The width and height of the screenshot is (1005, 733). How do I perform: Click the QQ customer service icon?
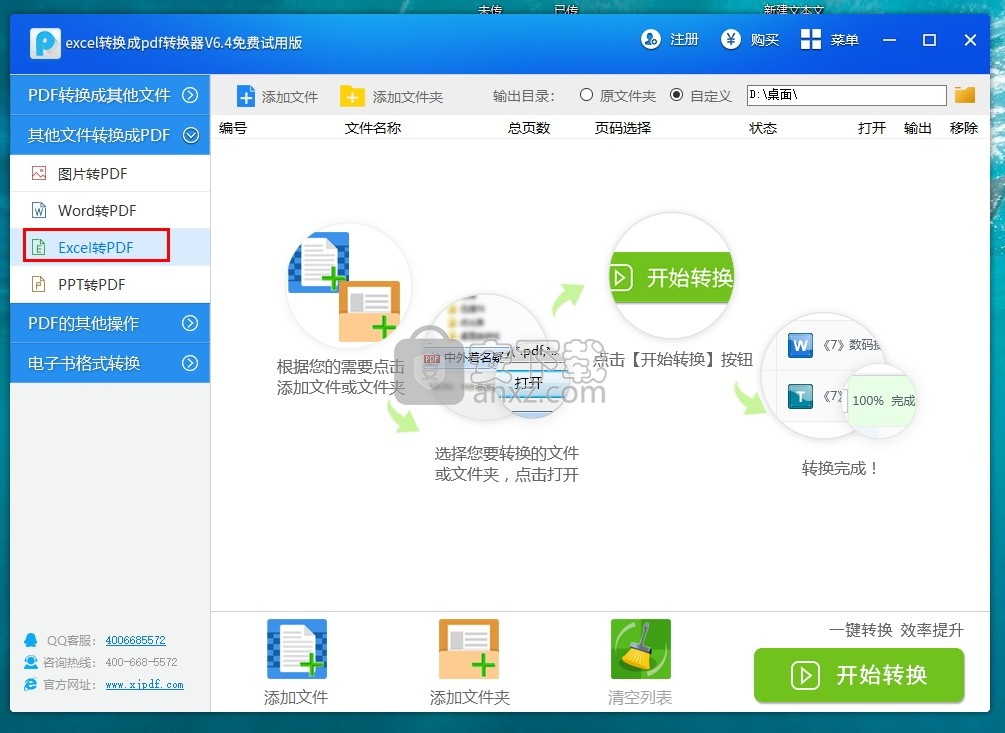coord(30,639)
